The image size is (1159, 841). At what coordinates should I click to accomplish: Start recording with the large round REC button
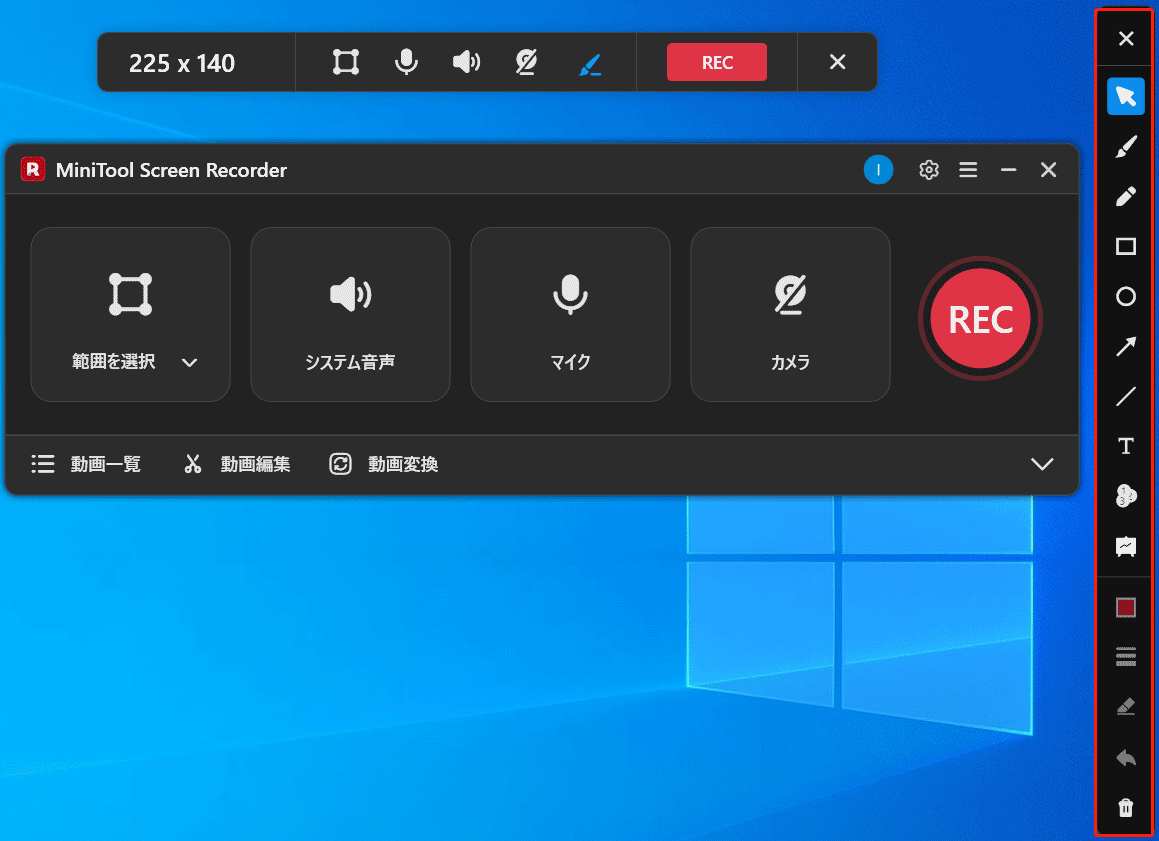pyautogui.click(x=980, y=319)
